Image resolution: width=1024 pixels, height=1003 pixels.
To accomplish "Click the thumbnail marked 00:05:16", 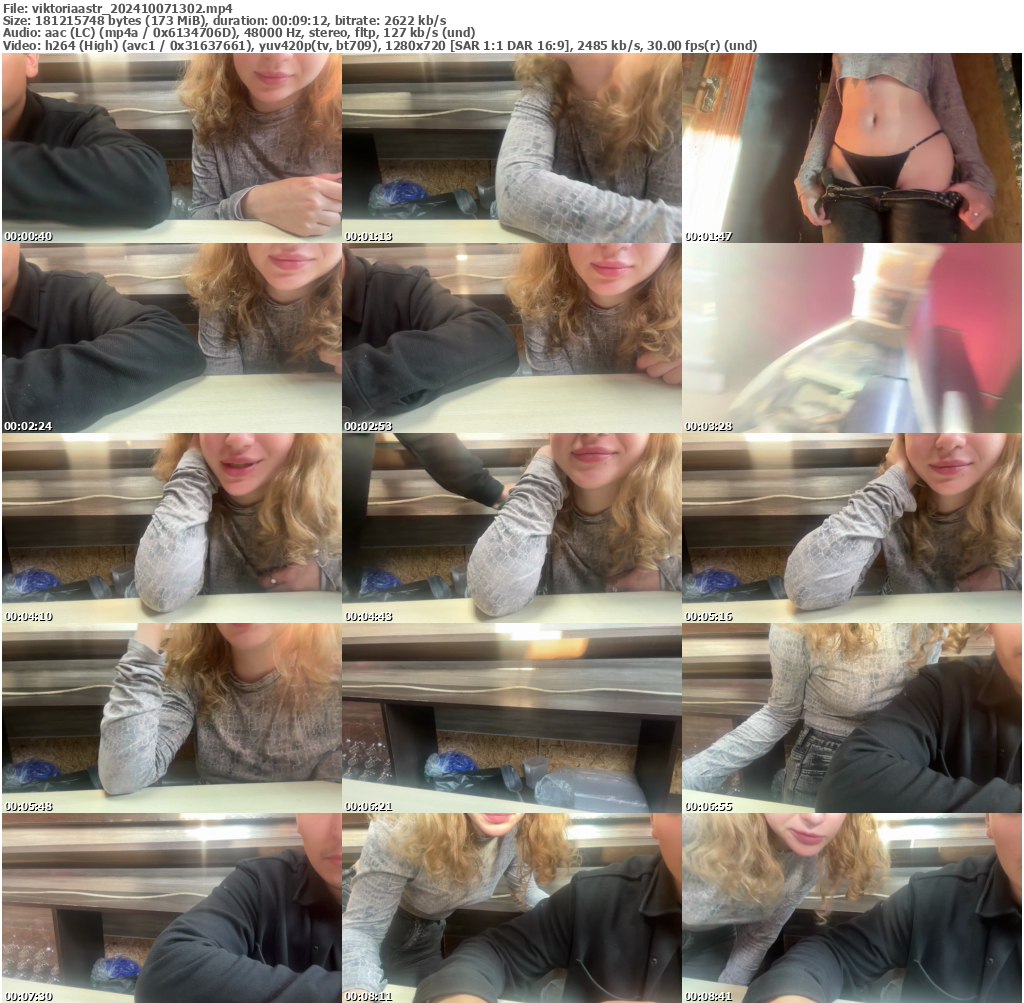I will pos(852,528).
